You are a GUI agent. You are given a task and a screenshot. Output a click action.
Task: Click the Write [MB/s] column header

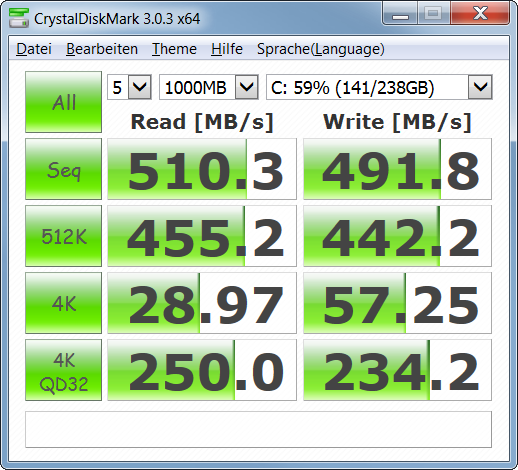397,122
